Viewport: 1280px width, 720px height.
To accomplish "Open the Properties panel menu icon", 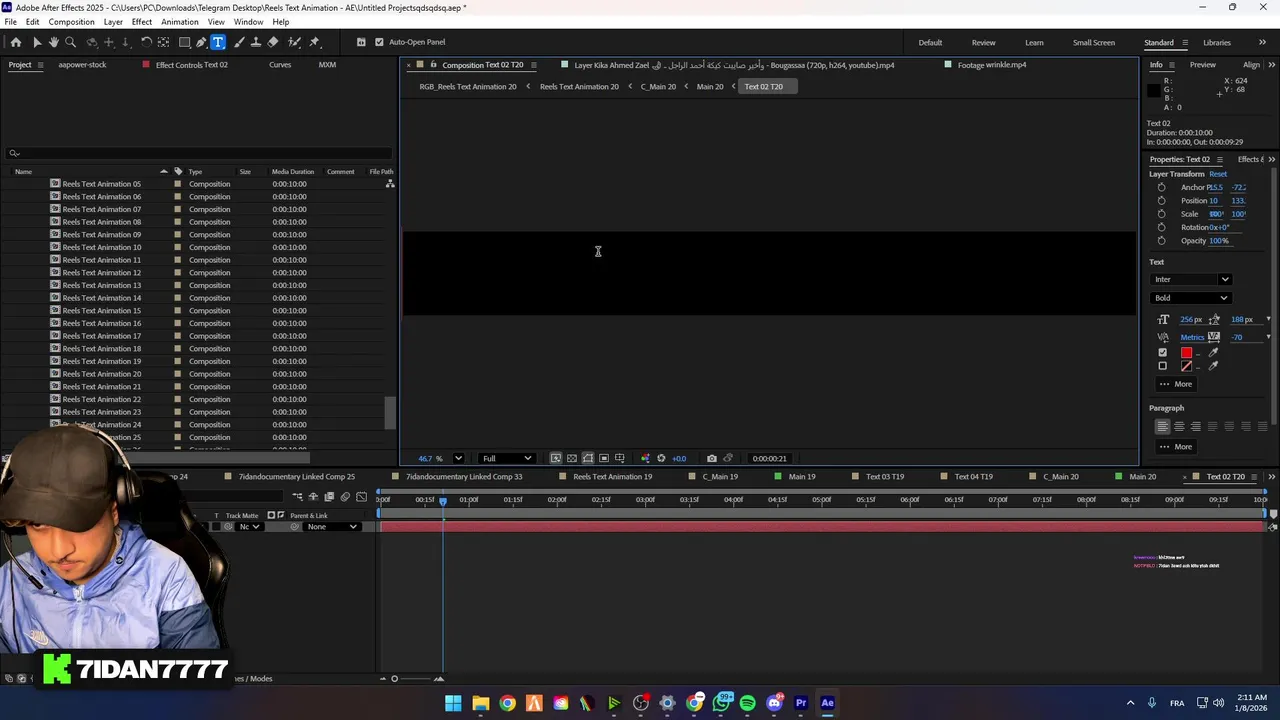I will point(1219,160).
